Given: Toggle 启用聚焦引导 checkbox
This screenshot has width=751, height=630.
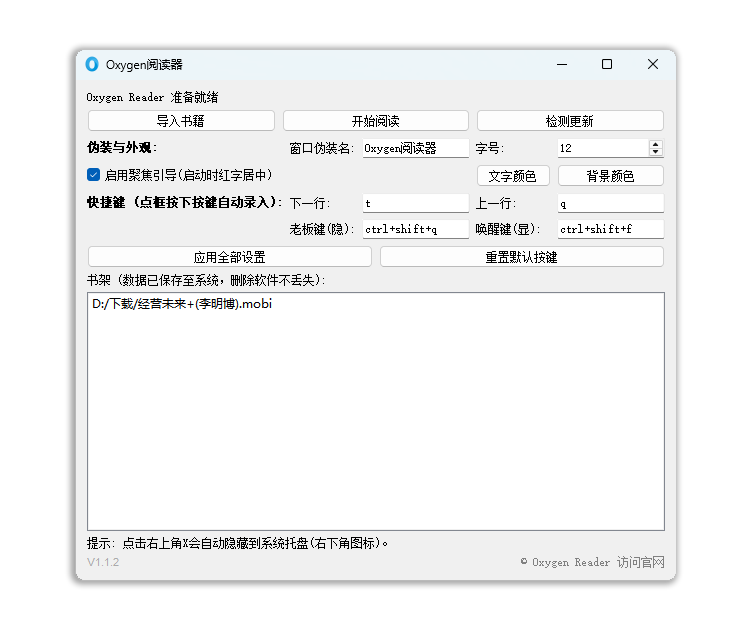Looking at the screenshot, I should pos(93,175).
